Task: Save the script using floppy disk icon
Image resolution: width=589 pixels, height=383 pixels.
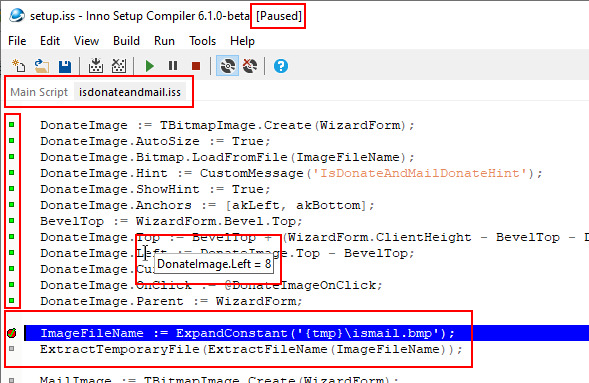Action: click(x=65, y=66)
